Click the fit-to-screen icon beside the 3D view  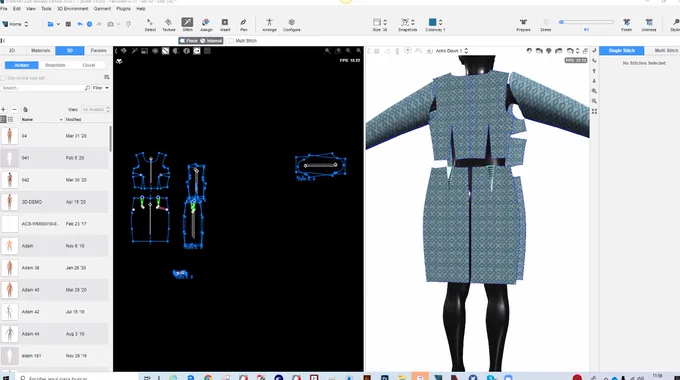[594, 111]
